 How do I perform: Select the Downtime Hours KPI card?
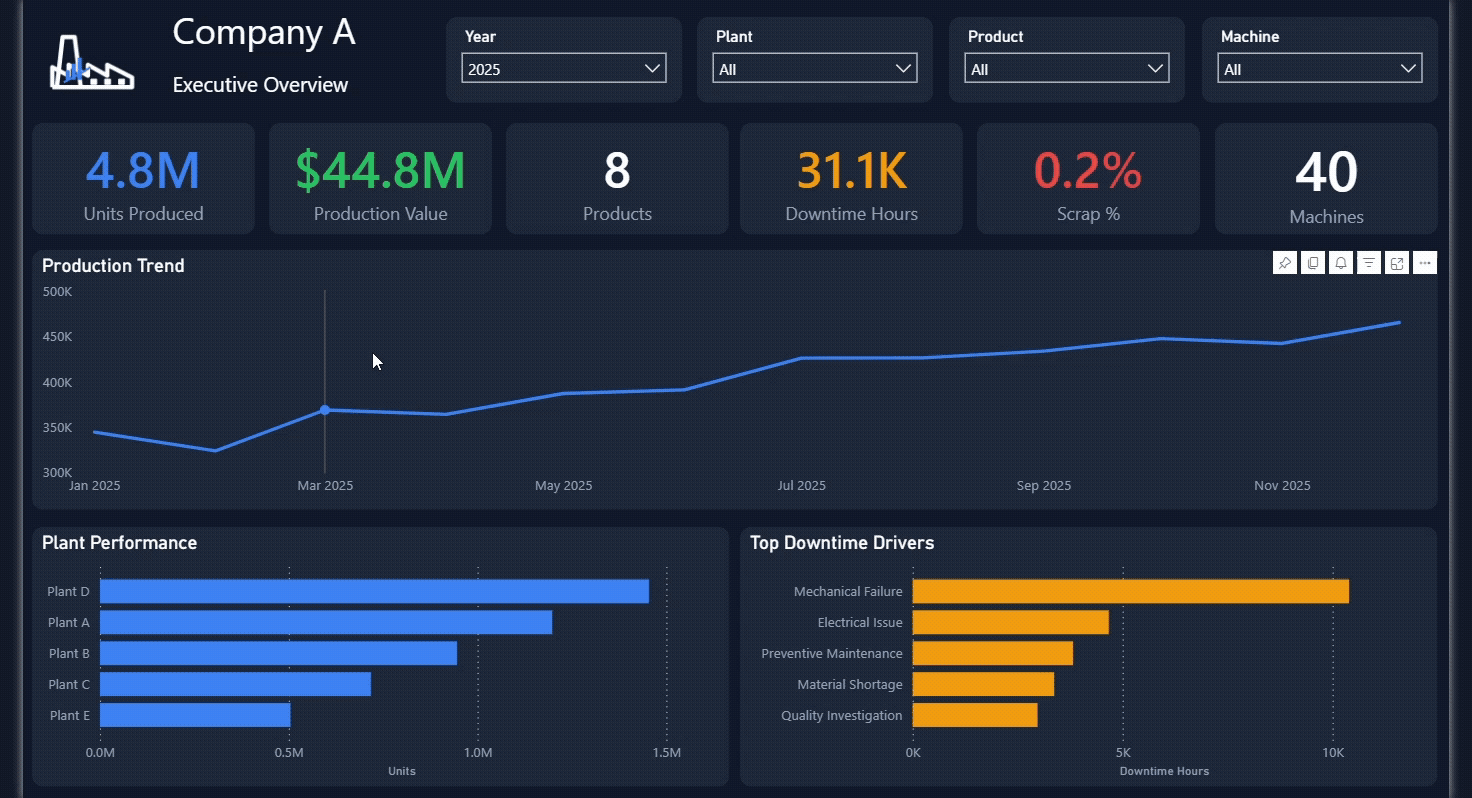(851, 179)
